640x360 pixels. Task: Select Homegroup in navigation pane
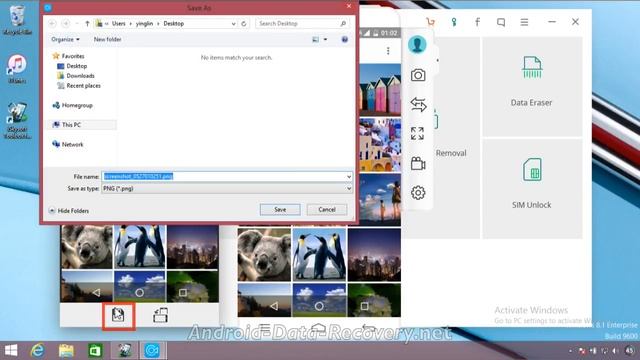73,105
